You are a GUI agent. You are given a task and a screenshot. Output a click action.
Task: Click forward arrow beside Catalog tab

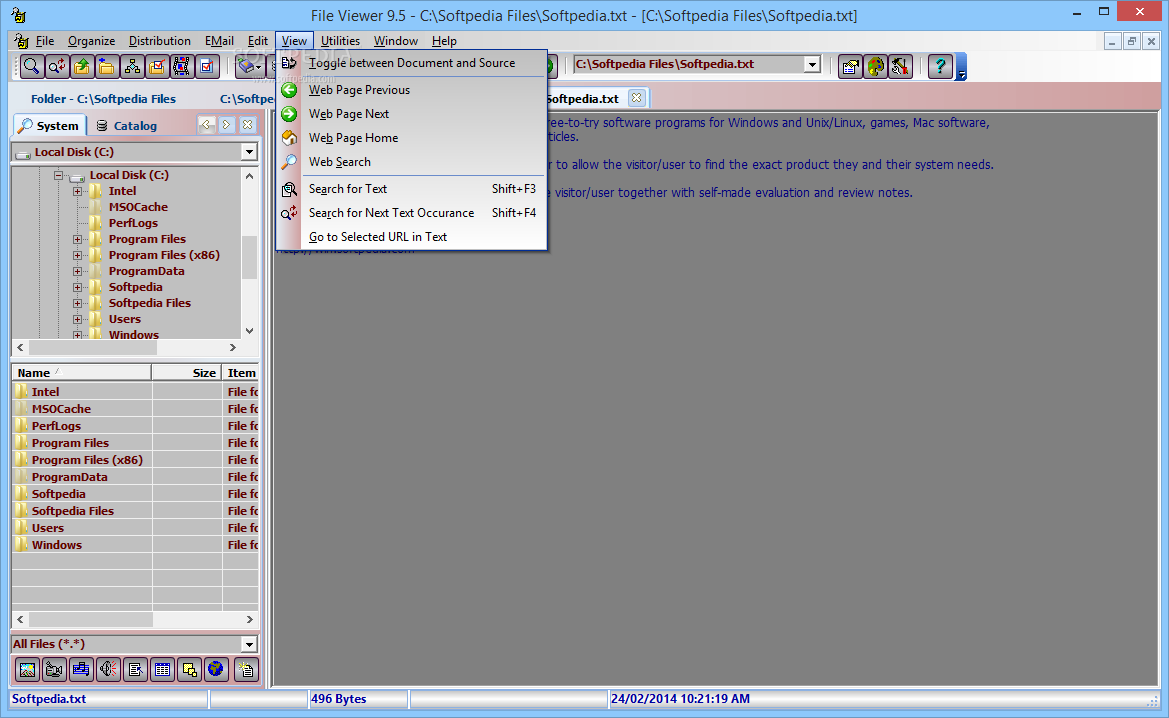[x=227, y=125]
